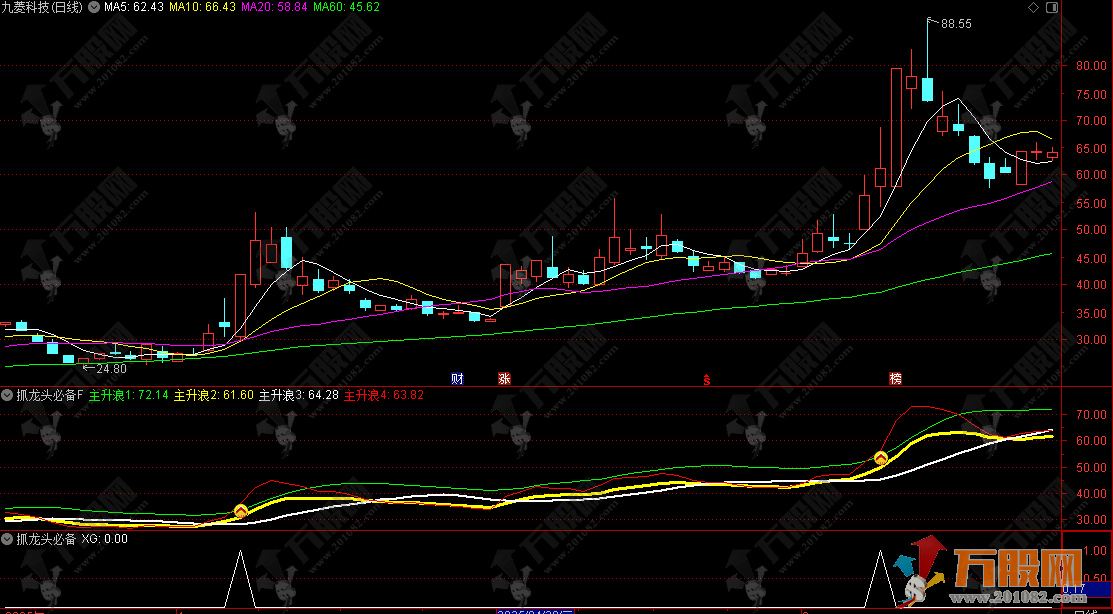Viewport: 1113px width, 614px height.
Task: Toggle the side panel icon at top right
Action: (x=1050, y=7)
